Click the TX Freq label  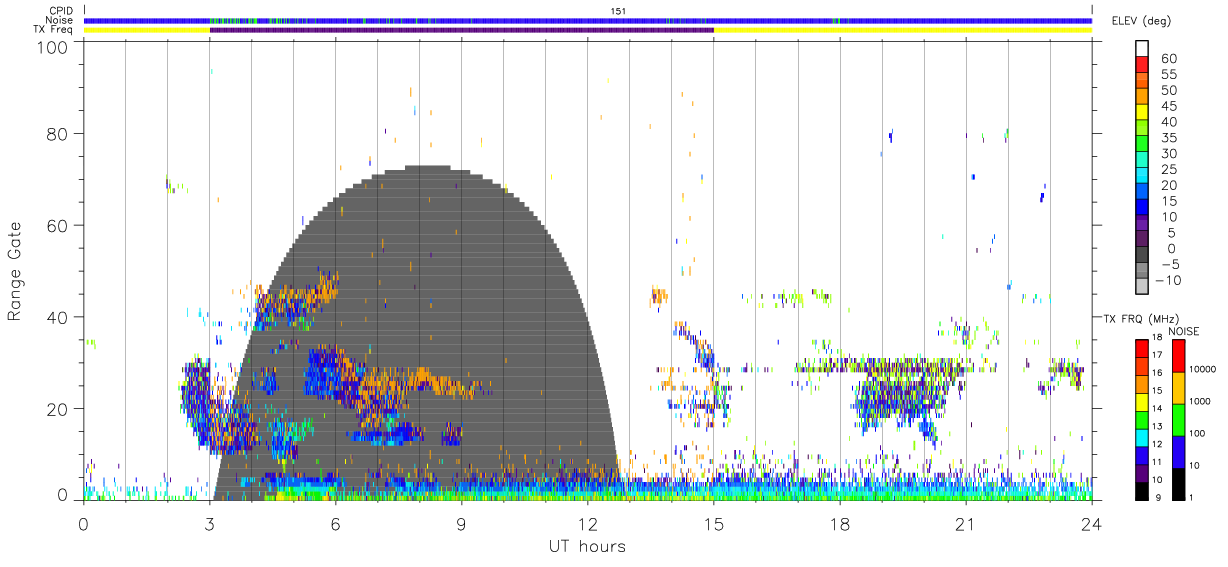click(53, 30)
